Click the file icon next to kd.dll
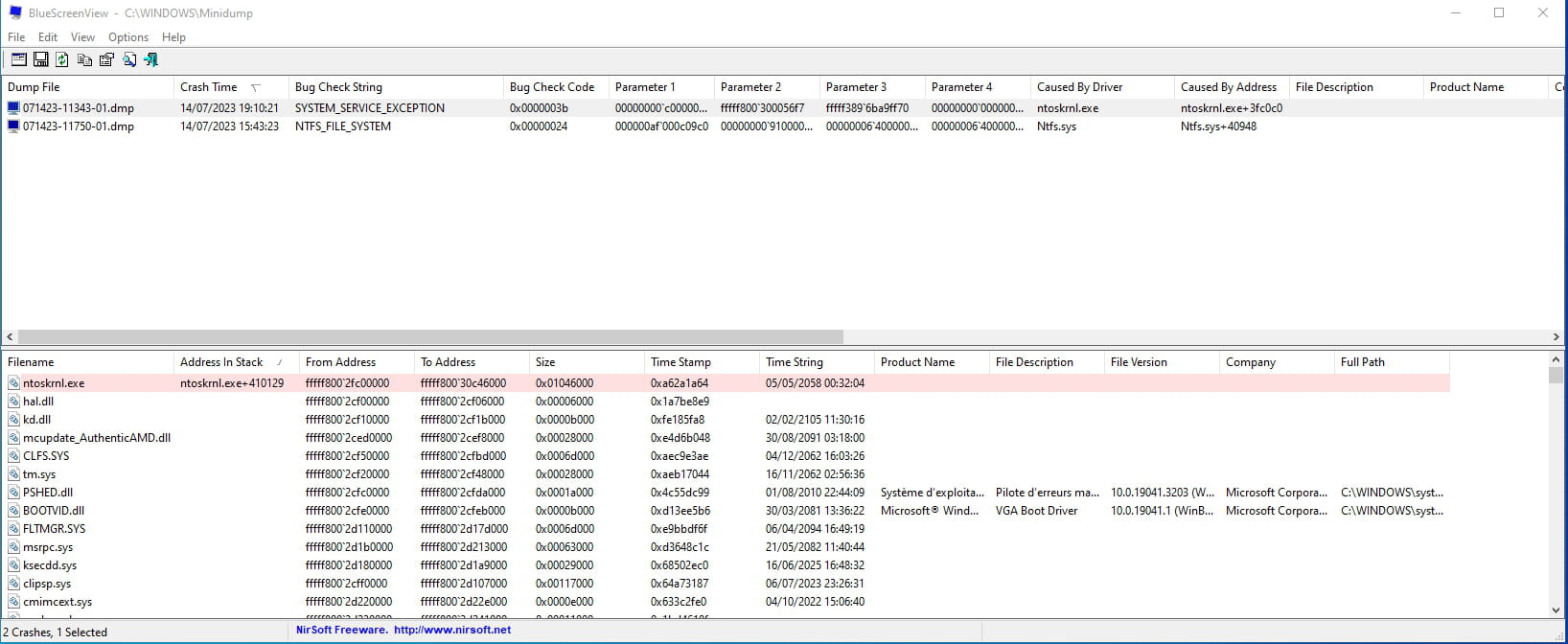Screen dimensions: 1568x644 coord(13,420)
